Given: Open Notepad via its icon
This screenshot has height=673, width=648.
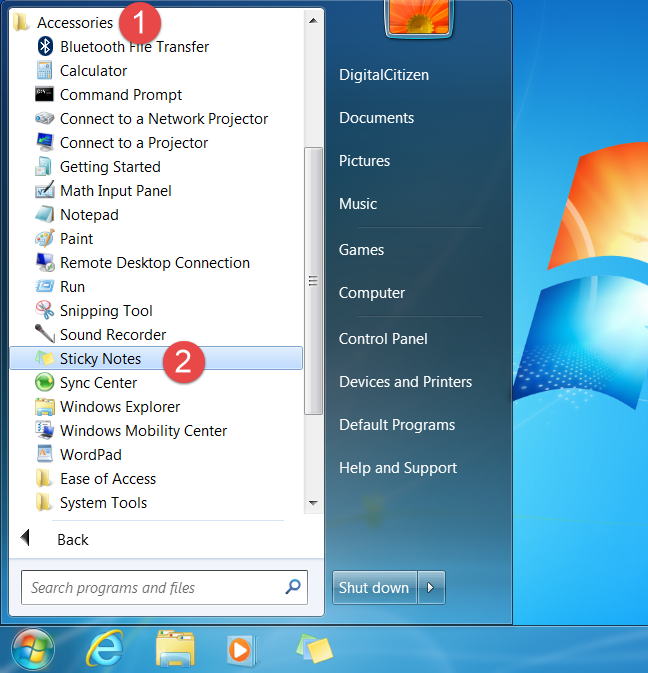Looking at the screenshot, I should tap(45, 214).
